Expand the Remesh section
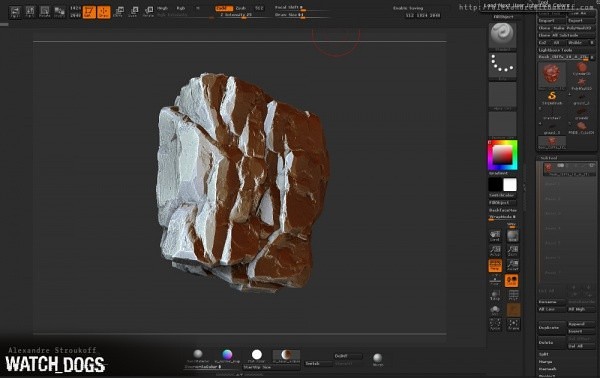The image size is (600, 378). pos(547,369)
